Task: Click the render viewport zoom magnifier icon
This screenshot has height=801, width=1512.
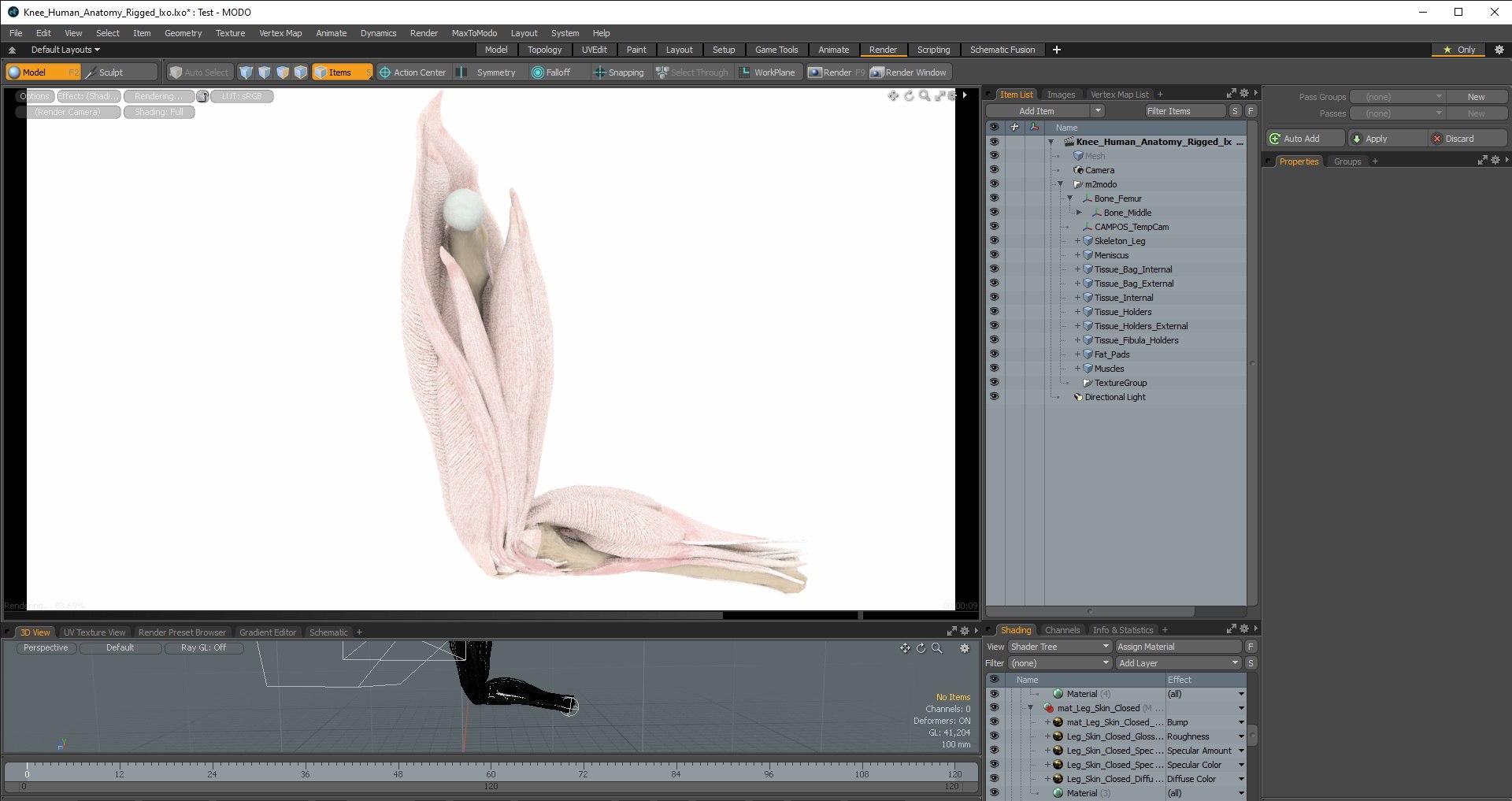Action: [x=925, y=95]
